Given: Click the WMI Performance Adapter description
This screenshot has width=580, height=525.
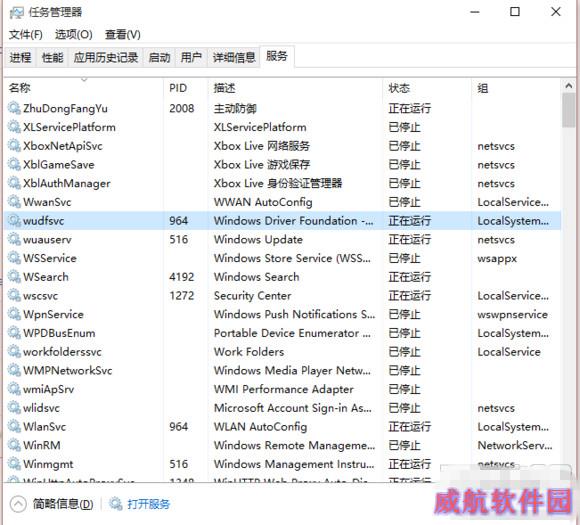Looking at the screenshot, I should 284,389.
